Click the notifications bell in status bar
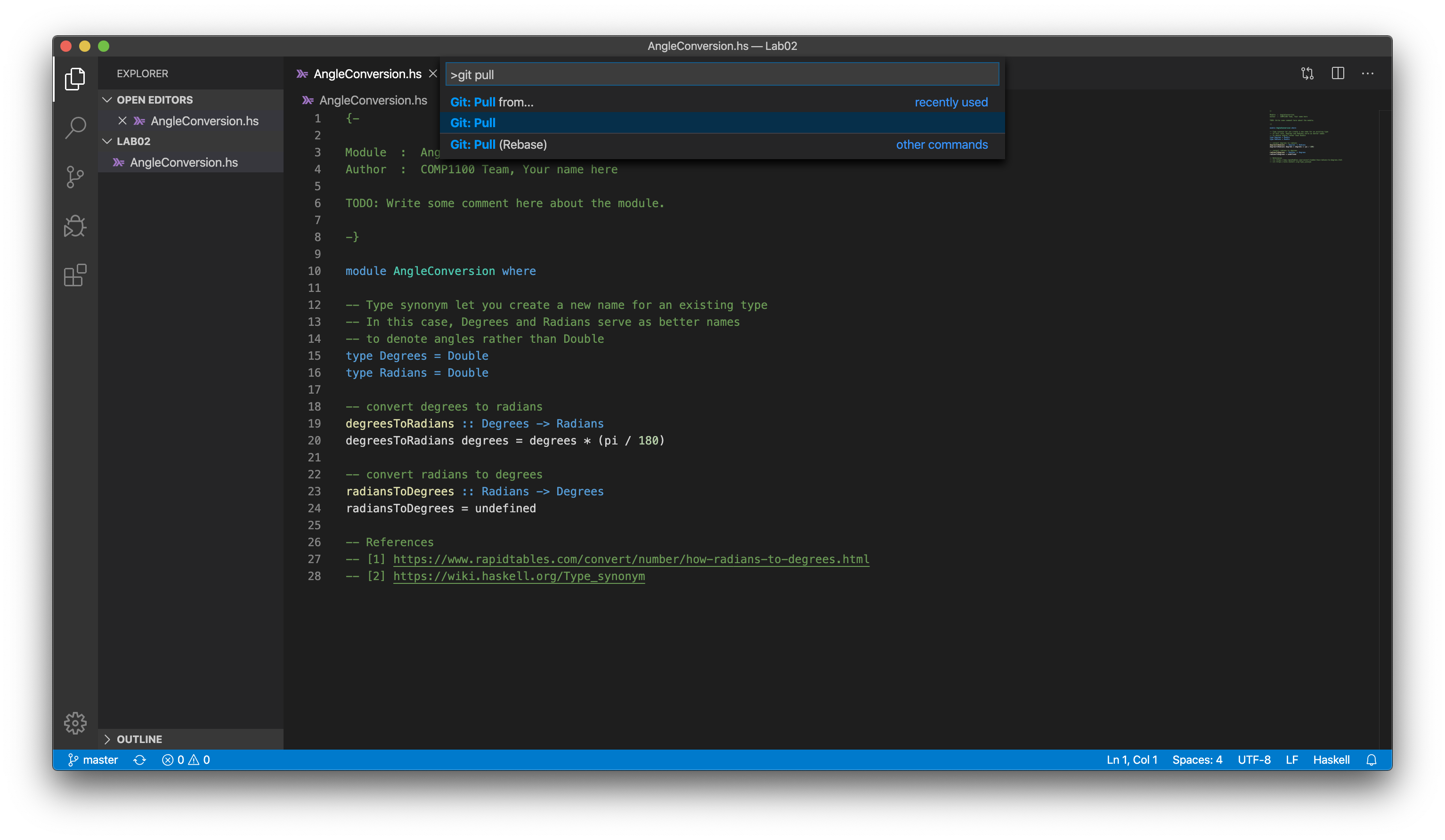 (x=1372, y=759)
